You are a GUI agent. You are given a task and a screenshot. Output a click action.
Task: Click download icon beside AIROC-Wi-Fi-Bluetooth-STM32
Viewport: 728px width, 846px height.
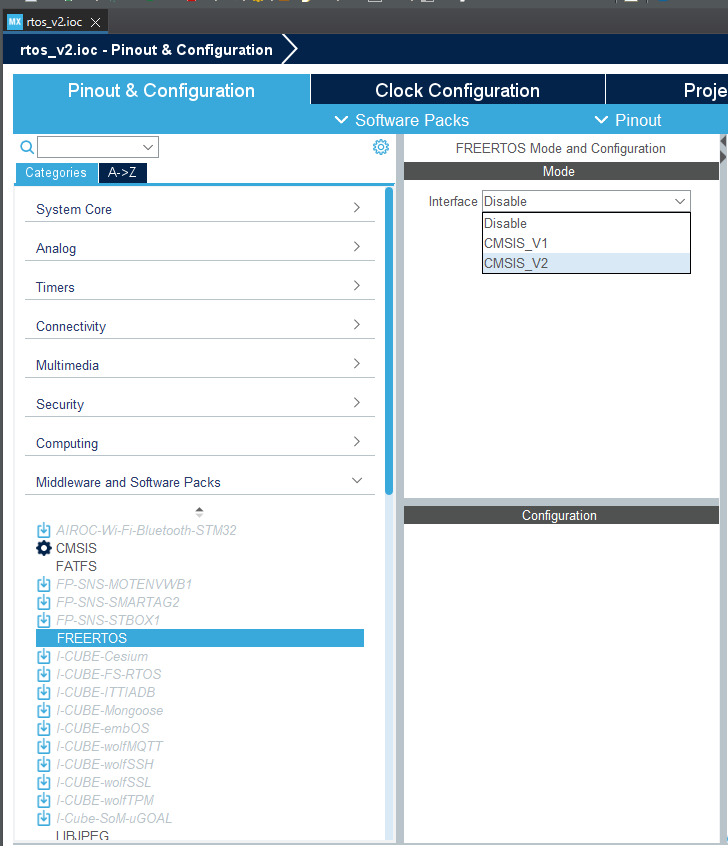click(x=44, y=530)
